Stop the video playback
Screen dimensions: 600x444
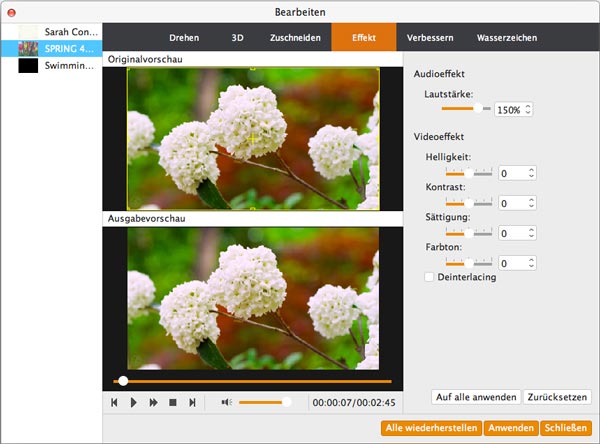click(173, 402)
